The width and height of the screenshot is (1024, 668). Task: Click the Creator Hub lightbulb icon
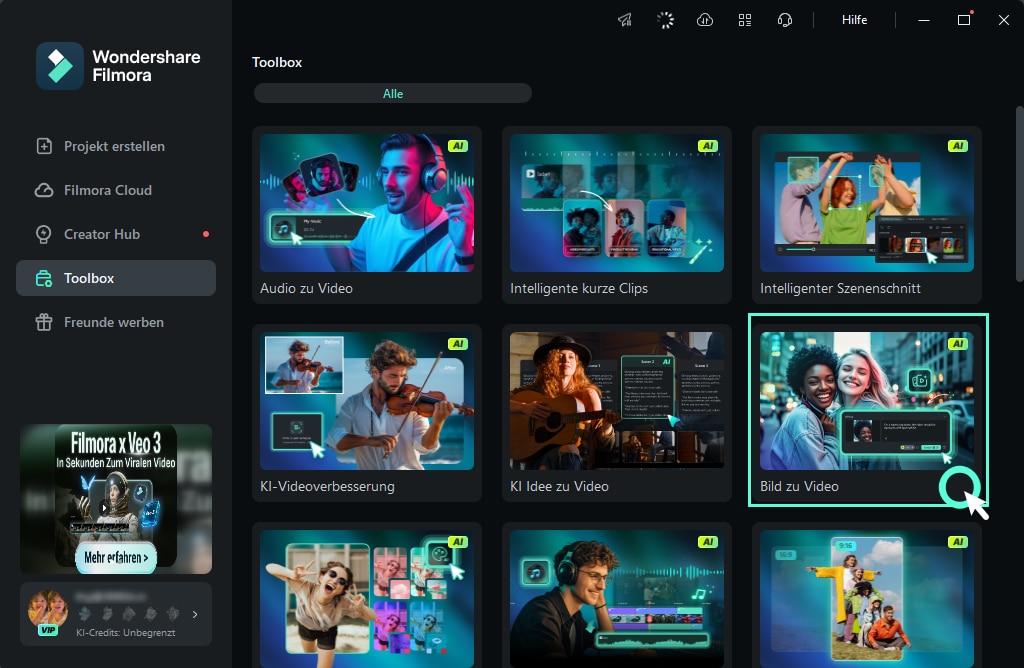[x=44, y=234]
